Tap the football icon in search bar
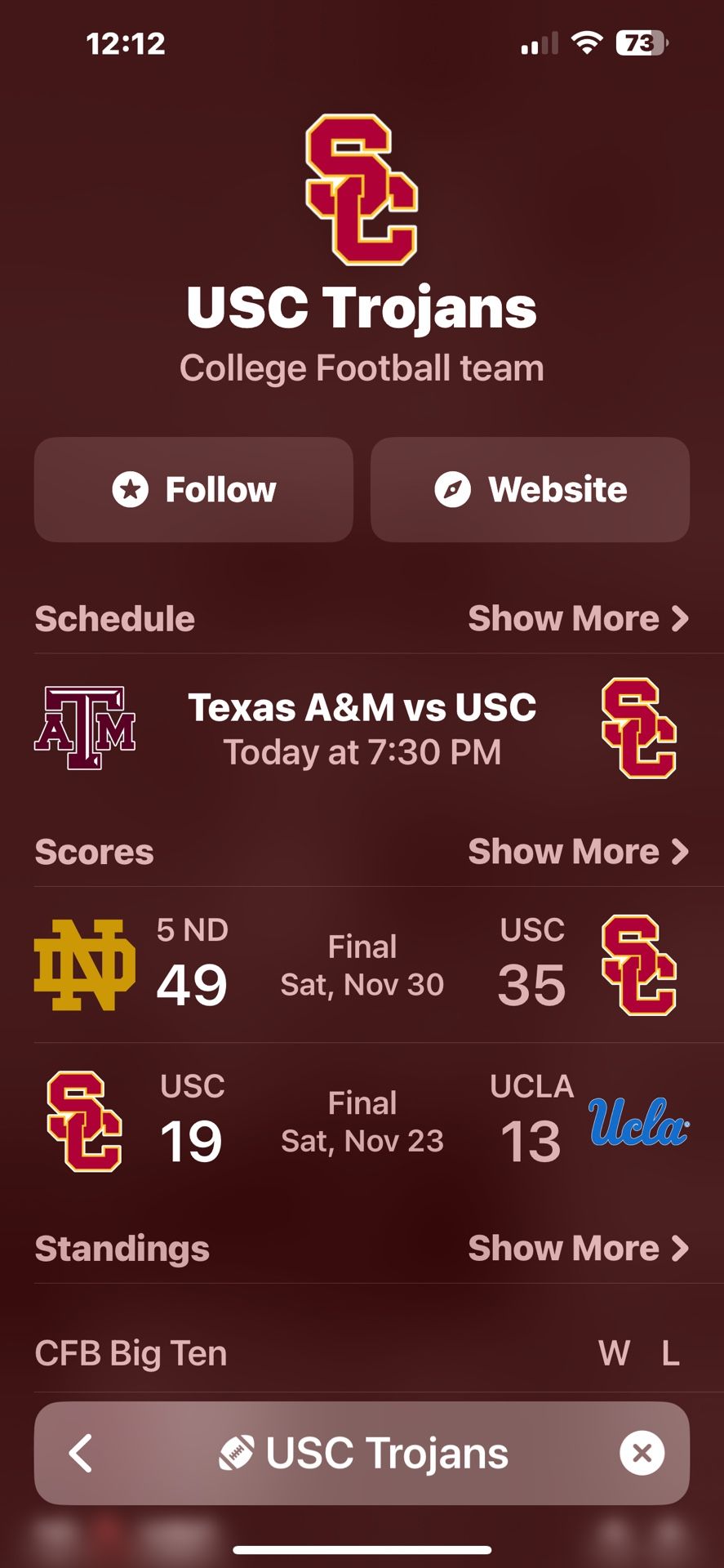Screen dimensions: 724x1568 click(x=236, y=1453)
